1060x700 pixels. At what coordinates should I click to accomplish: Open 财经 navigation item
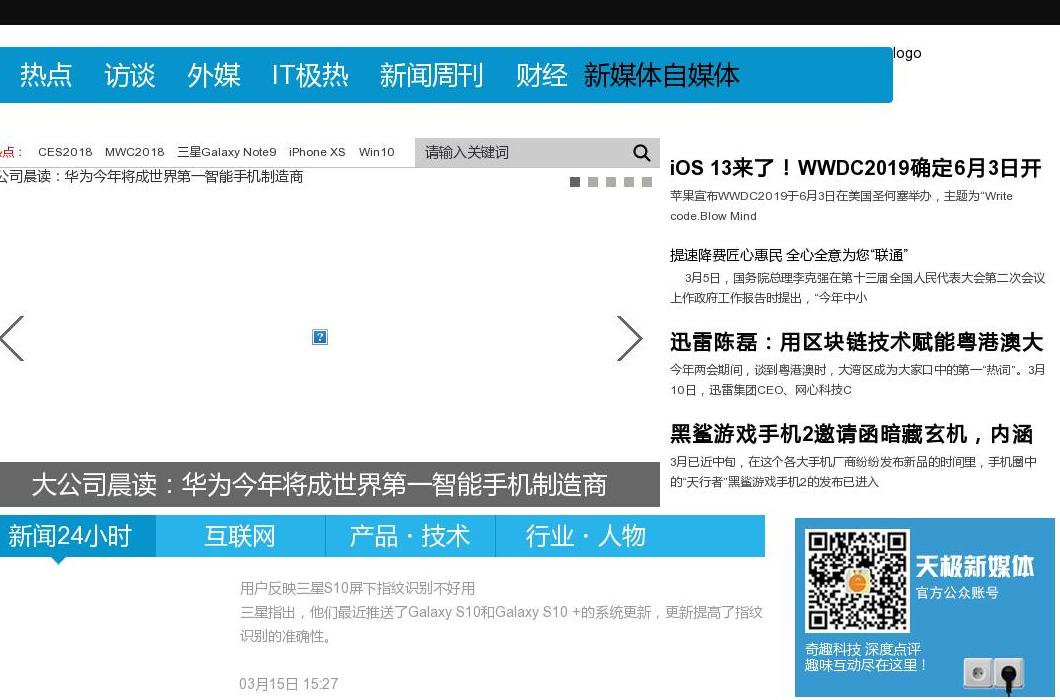click(x=541, y=75)
